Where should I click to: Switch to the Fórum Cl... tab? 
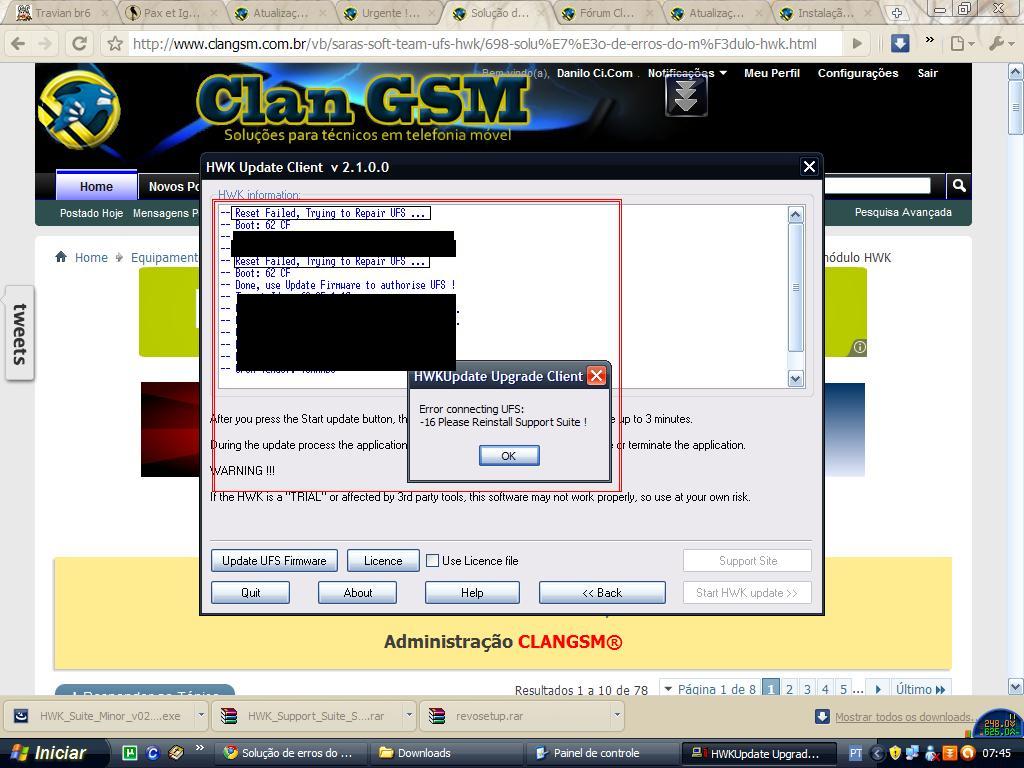tap(607, 12)
